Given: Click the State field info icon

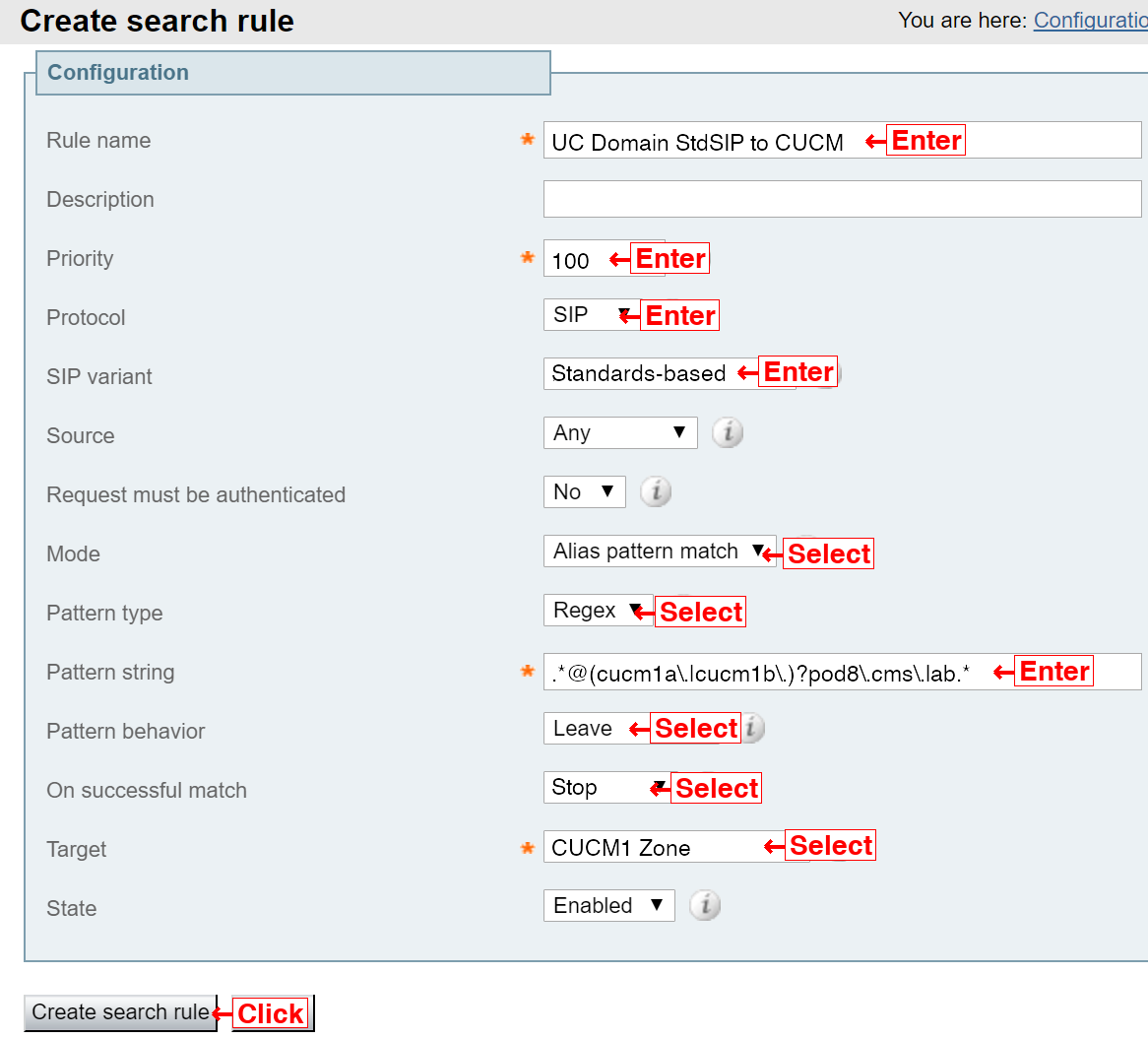Looking at the screenshot, I should pos(705,905).
